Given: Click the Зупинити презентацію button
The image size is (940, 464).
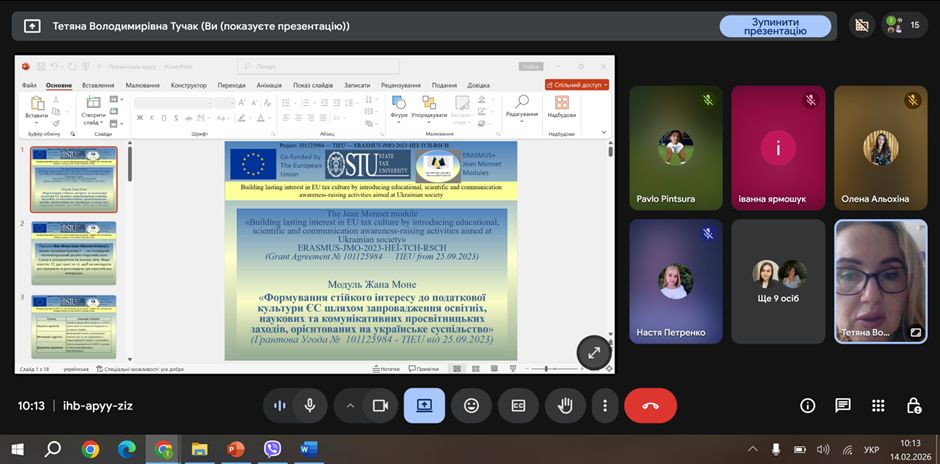Looking at the screenshot, I should point(775,26).
